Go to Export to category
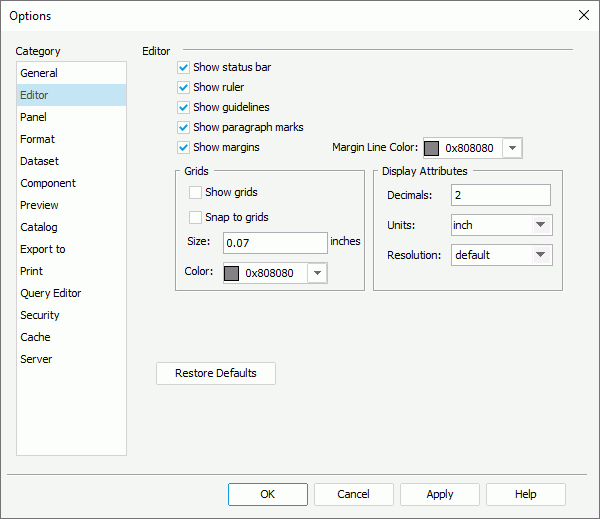 (x=71, y=249)
